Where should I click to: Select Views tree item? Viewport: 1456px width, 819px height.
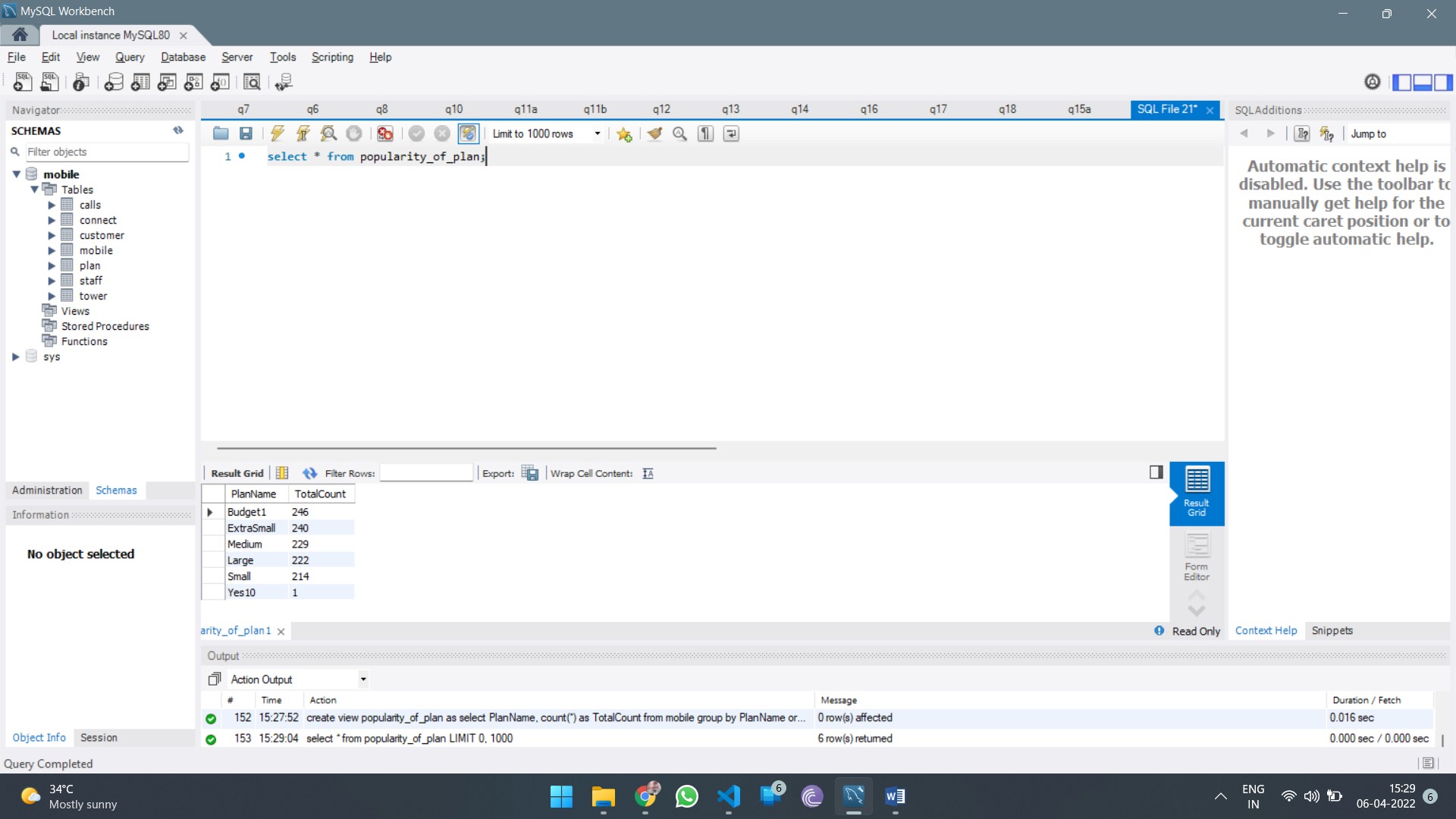coord(75,311)
